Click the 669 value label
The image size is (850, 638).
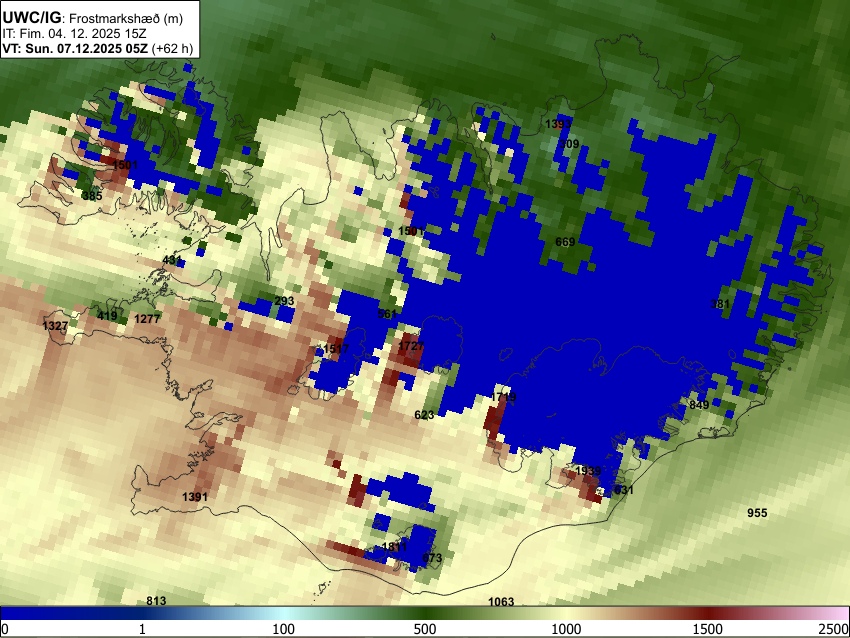pyautogui.click(x=565, y=242)
